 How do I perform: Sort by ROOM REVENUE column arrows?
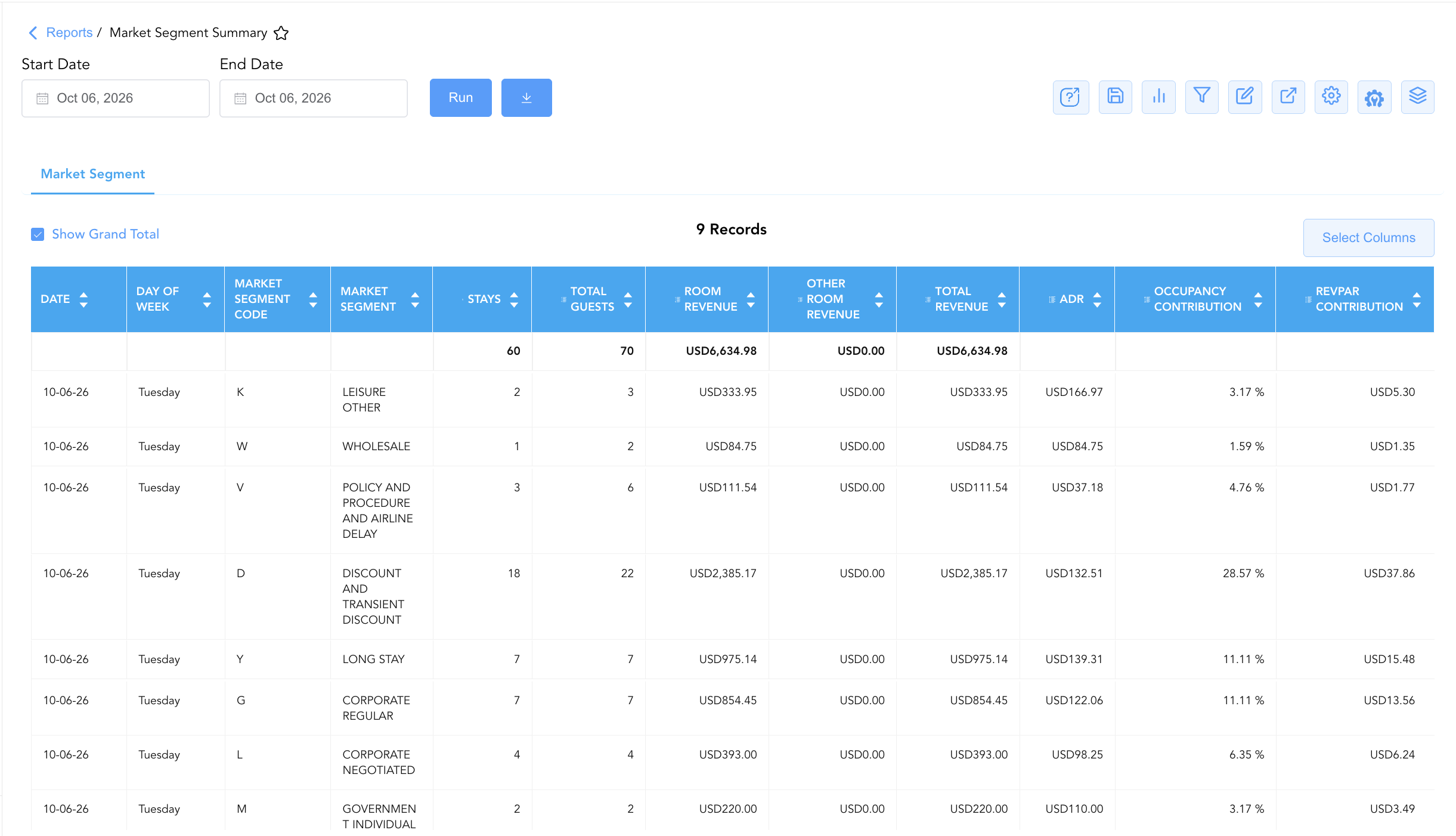click(751, 299)
